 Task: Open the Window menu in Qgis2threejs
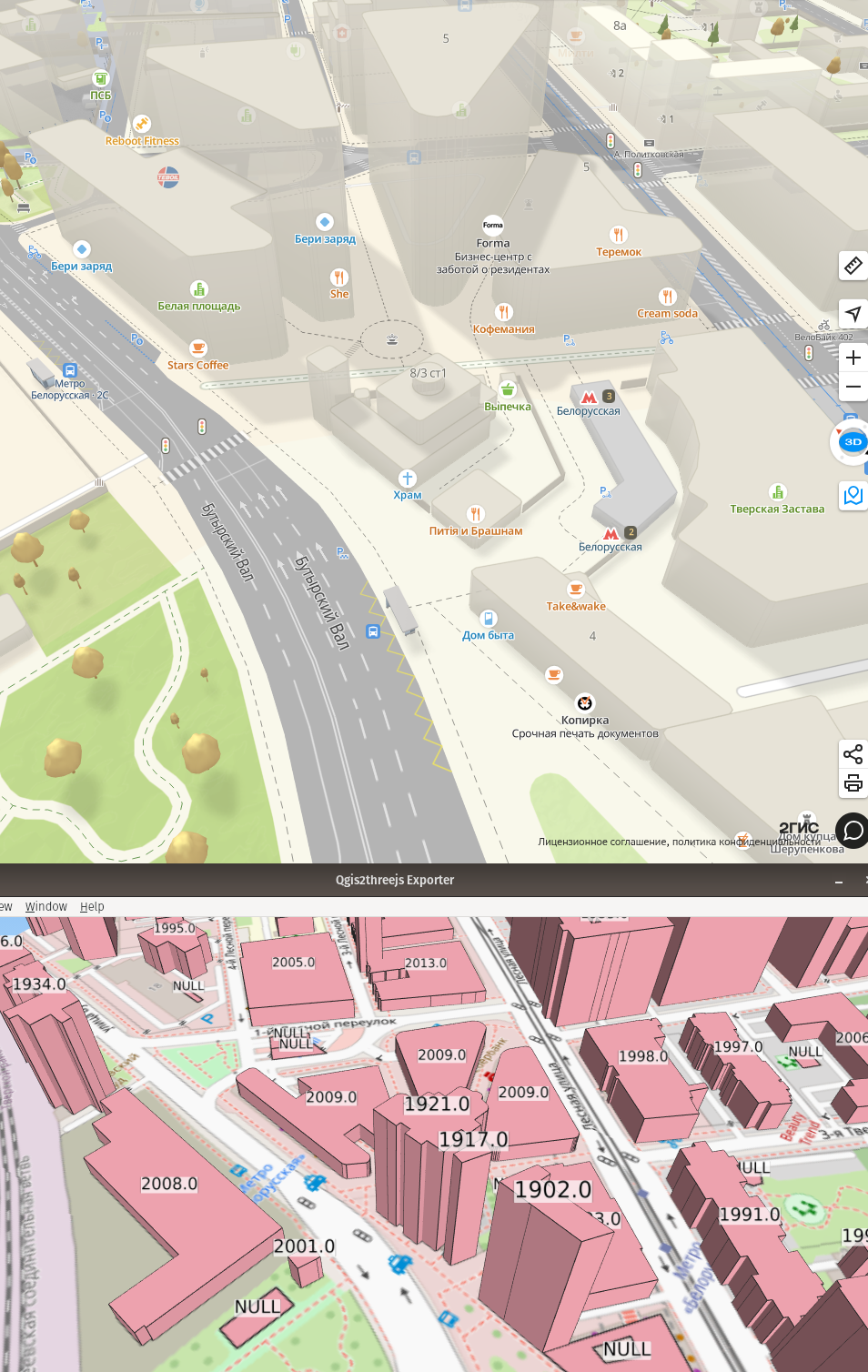pyautogui.click(x=46, y=906)
